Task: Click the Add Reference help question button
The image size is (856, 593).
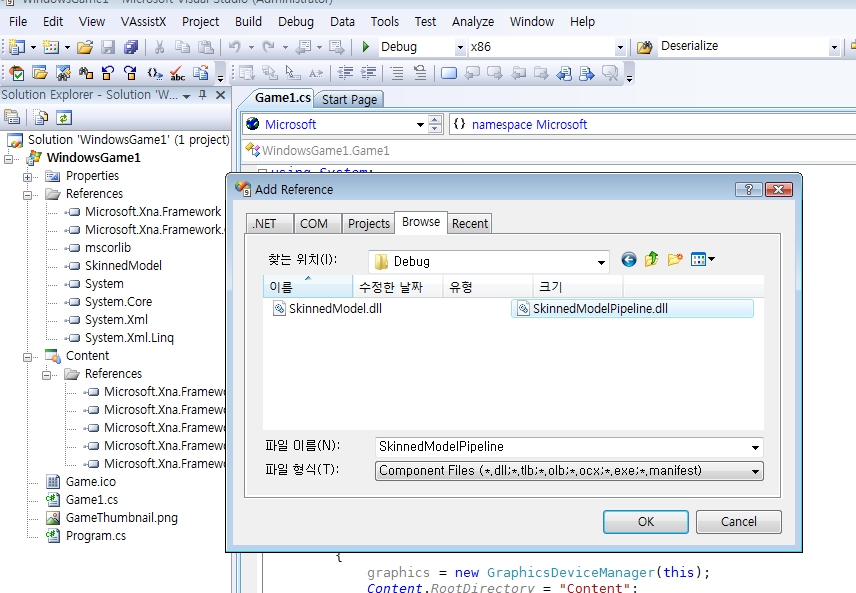Action: point(748,189)
